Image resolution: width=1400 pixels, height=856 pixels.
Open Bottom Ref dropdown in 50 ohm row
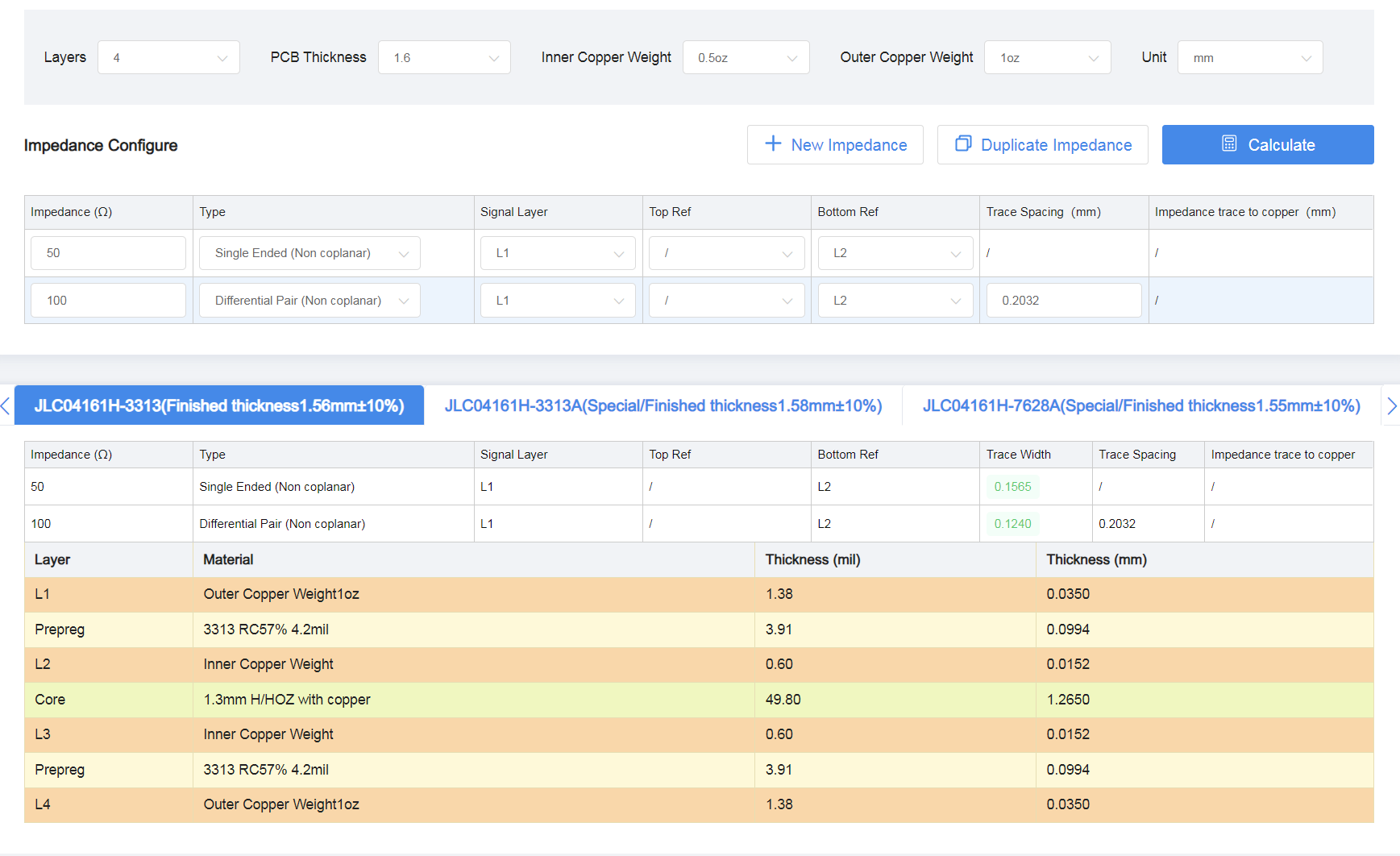(x=895, y=253)
